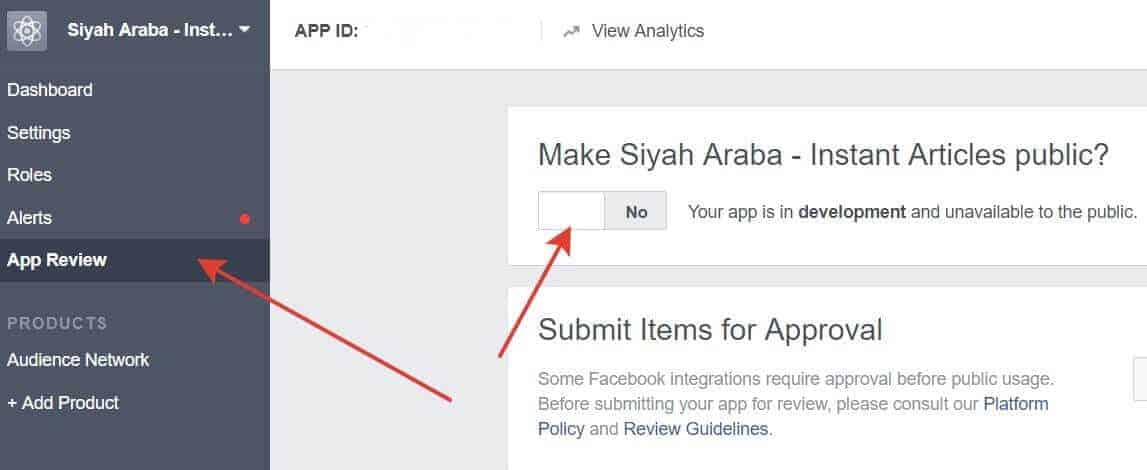The image size is (1147, 470).
Task: Open the View Analytics link
Action: tap(648, 31)
